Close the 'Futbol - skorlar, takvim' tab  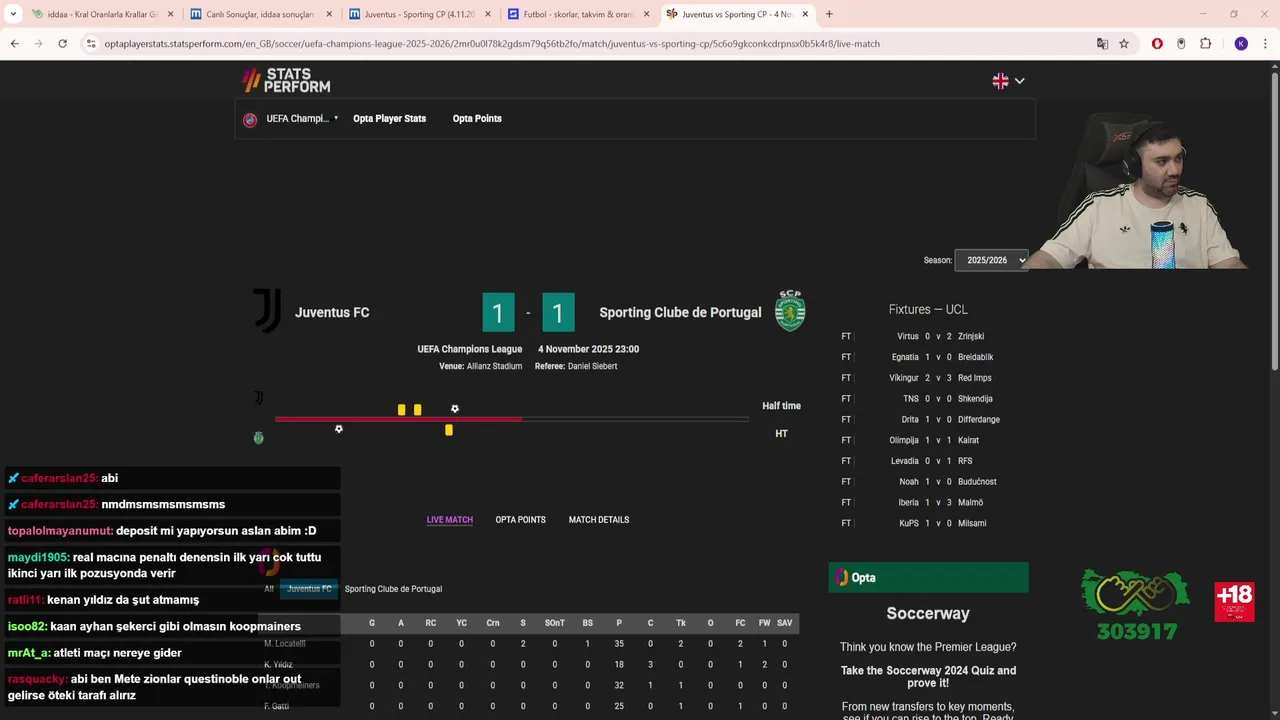646,15
